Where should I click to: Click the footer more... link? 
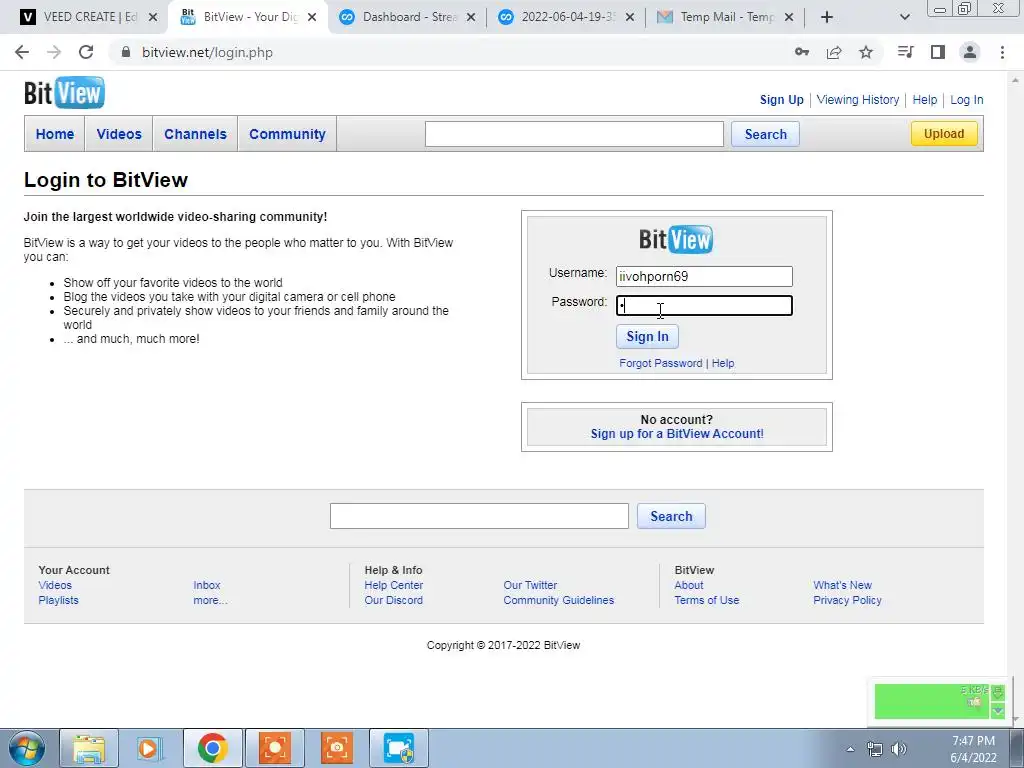pyautogui.click(x=210, y=600)
